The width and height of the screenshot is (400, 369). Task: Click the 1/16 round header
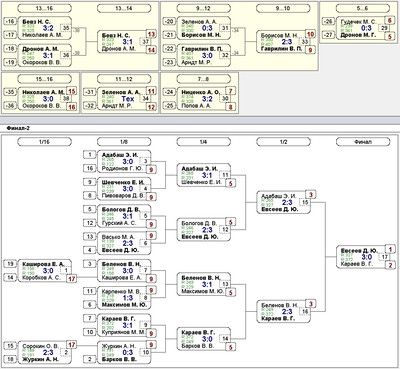pyautogui.click(x=44, y=142)
